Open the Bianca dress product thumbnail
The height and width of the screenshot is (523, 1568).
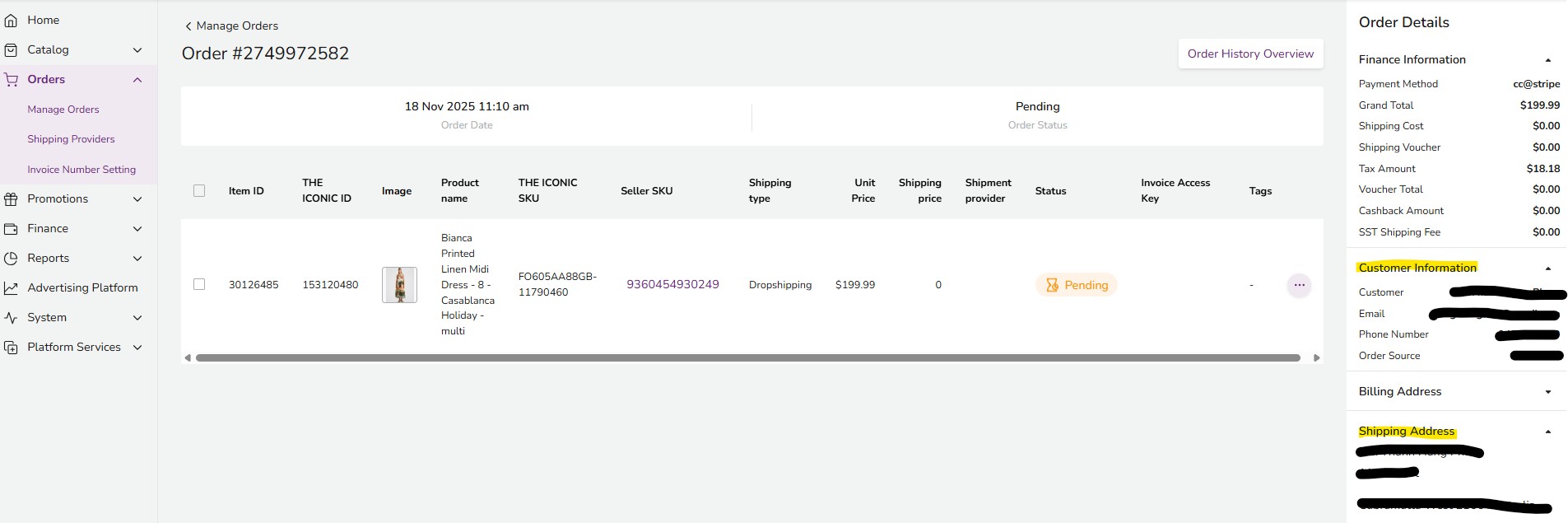(399, 285)
